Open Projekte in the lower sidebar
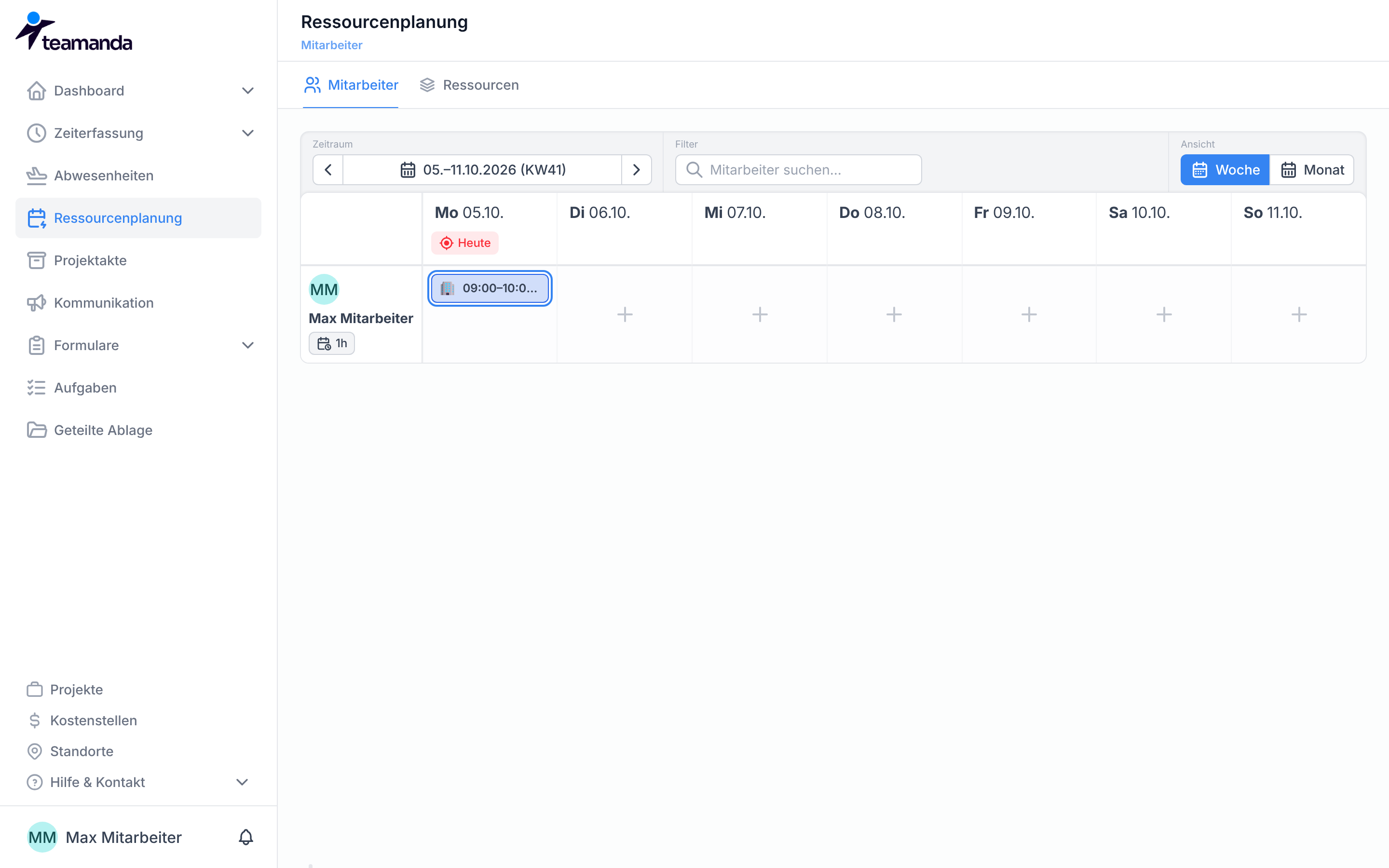 click(65, 690)
